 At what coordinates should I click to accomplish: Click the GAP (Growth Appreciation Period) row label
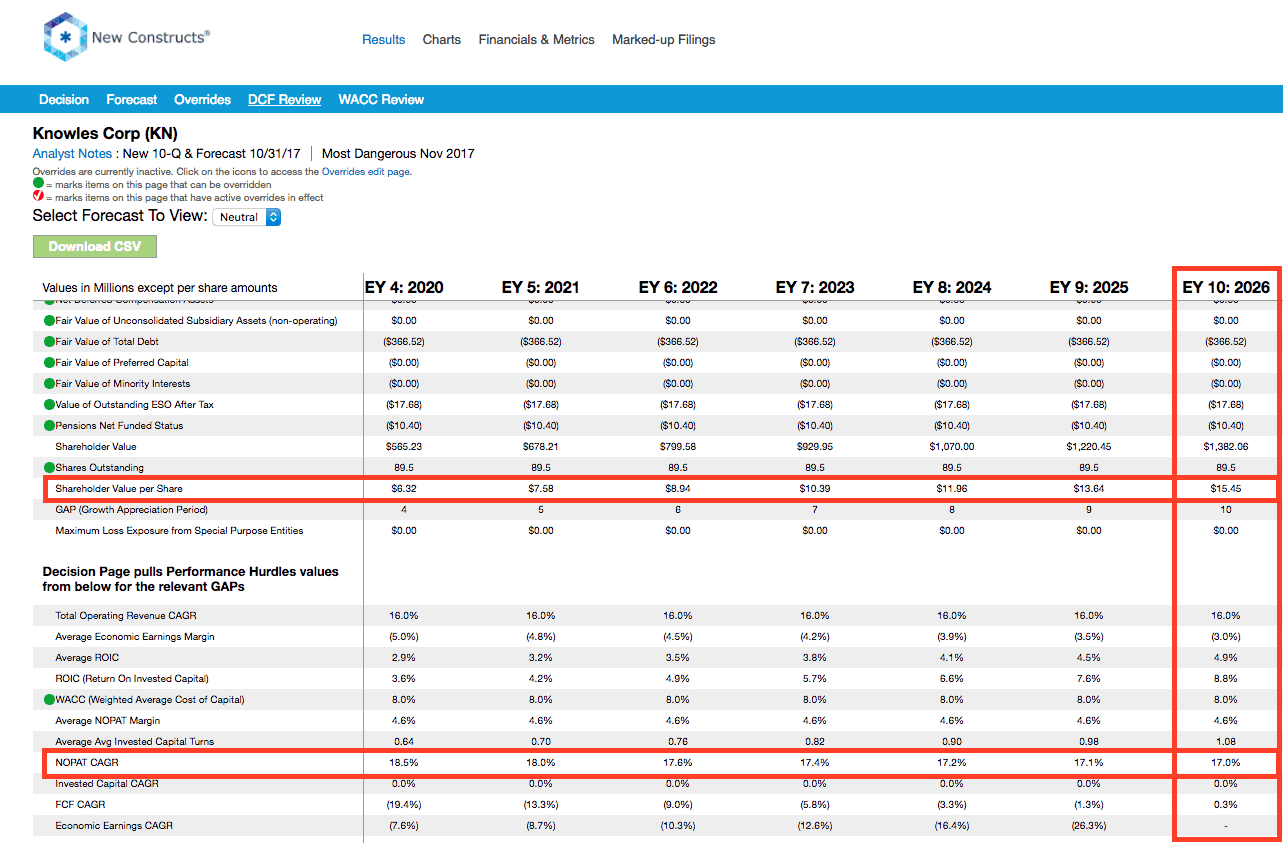coord(132,510)
